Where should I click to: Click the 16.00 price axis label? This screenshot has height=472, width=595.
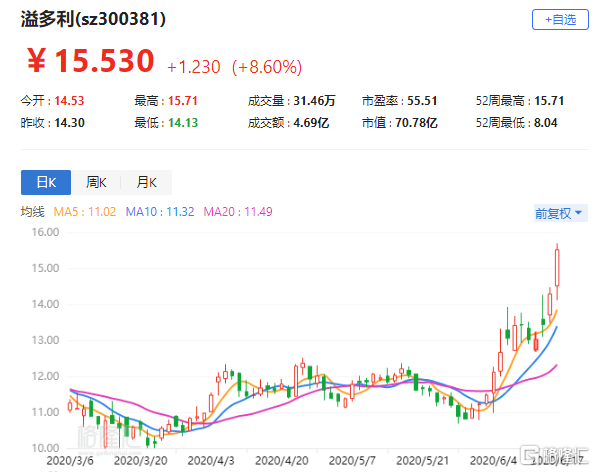click(45, 232)
